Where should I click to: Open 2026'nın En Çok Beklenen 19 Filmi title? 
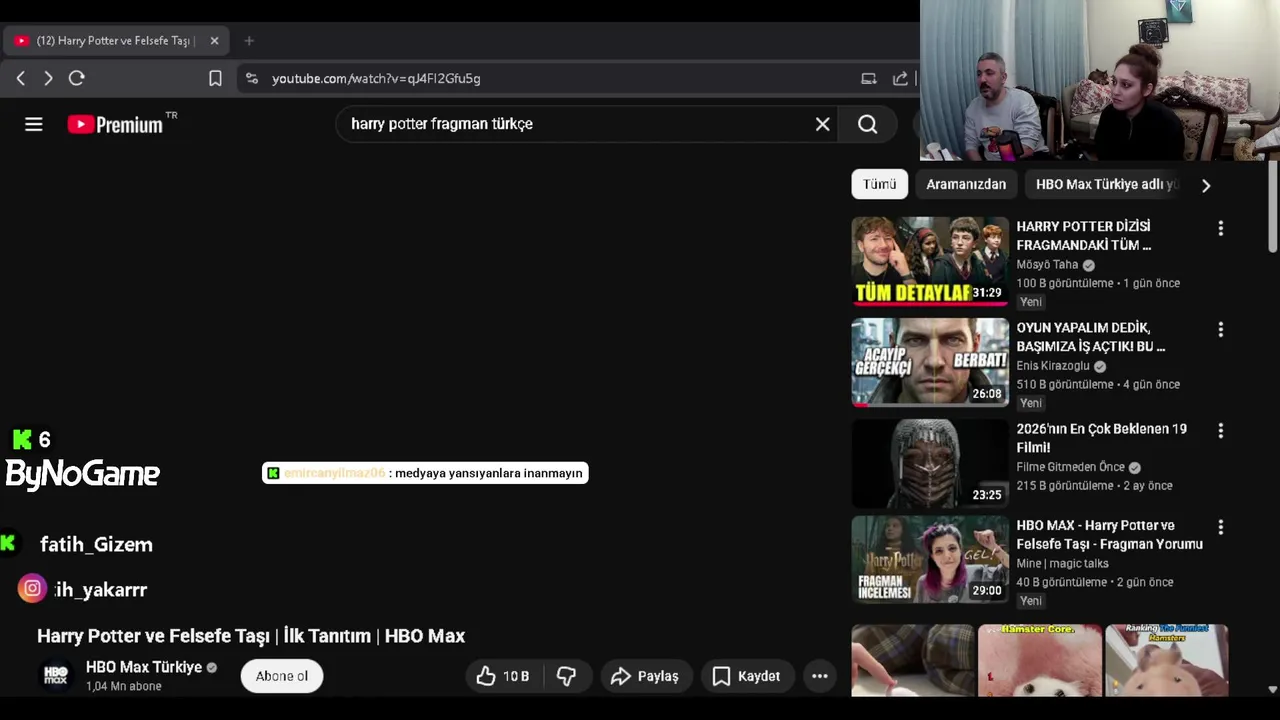point(1102,438)
